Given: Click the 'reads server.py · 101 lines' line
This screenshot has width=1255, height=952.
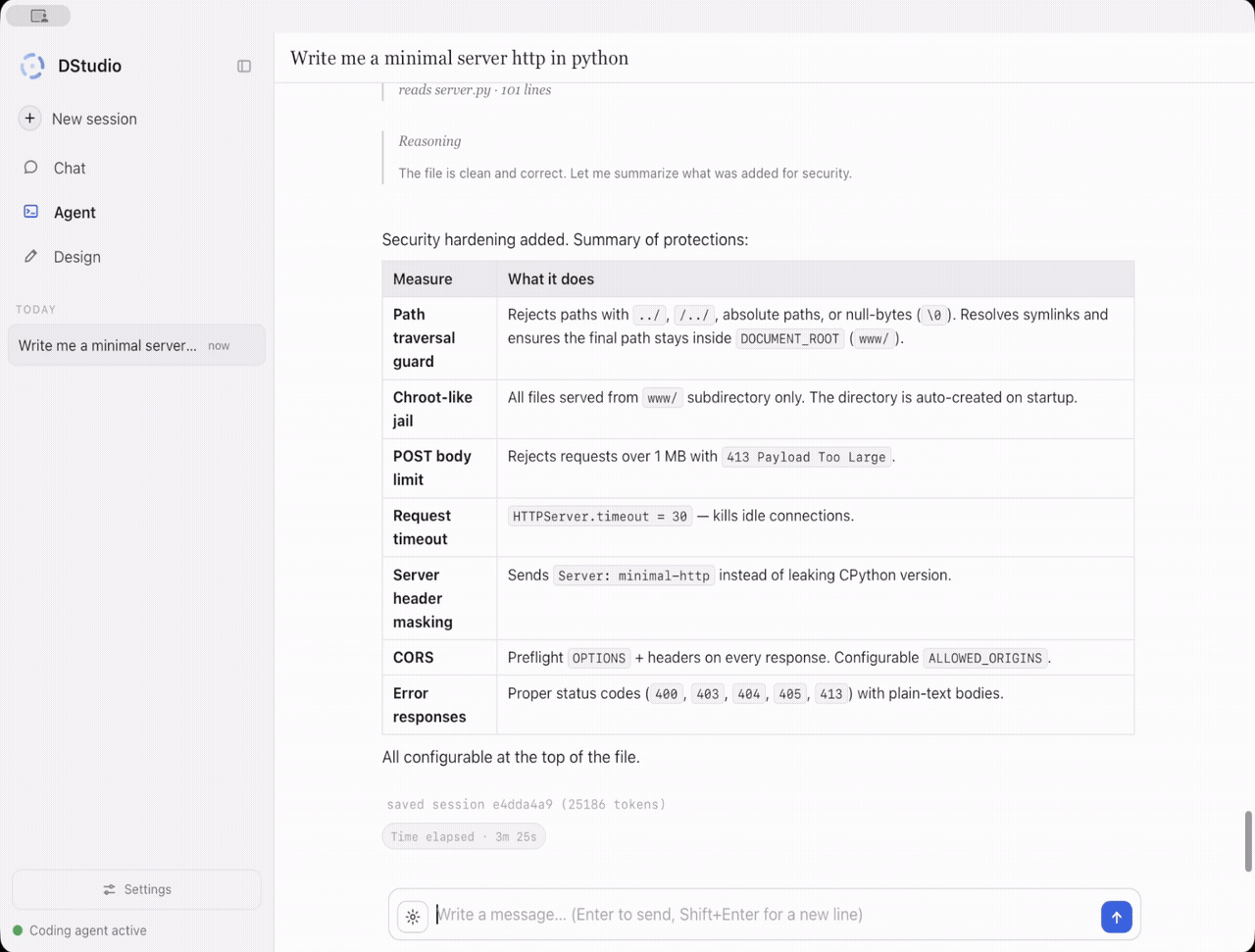Looking at the screenshot, I should (x=475, y=89).
